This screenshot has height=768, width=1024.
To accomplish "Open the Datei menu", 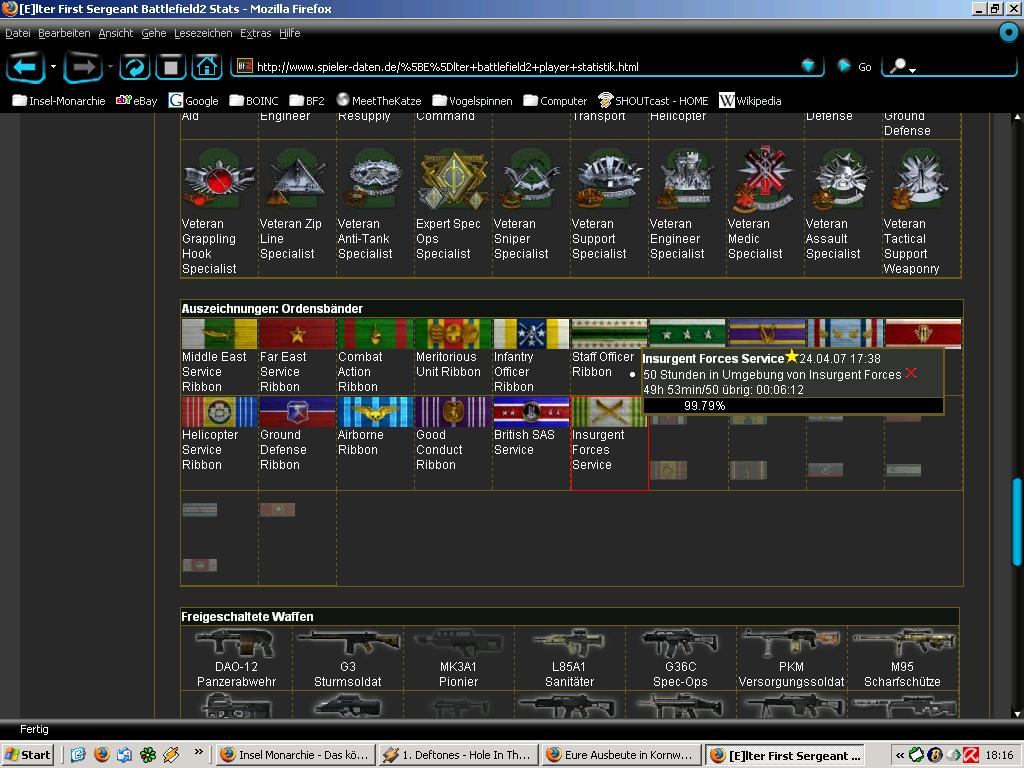I will (x=18, y=33).
